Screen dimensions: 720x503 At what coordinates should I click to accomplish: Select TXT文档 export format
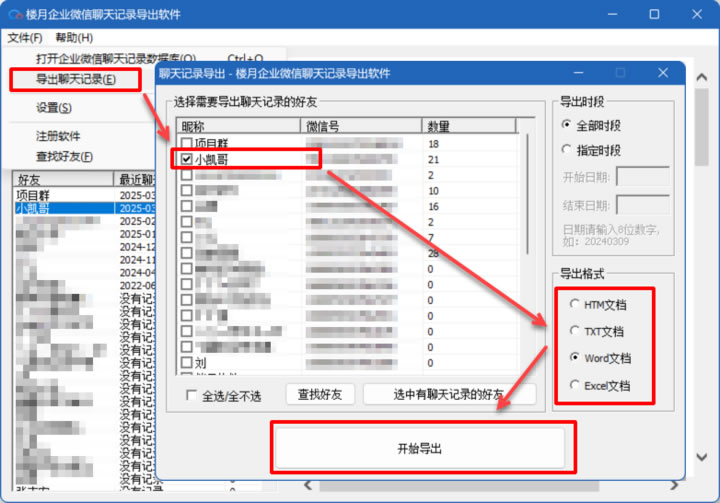pos(574,330)
